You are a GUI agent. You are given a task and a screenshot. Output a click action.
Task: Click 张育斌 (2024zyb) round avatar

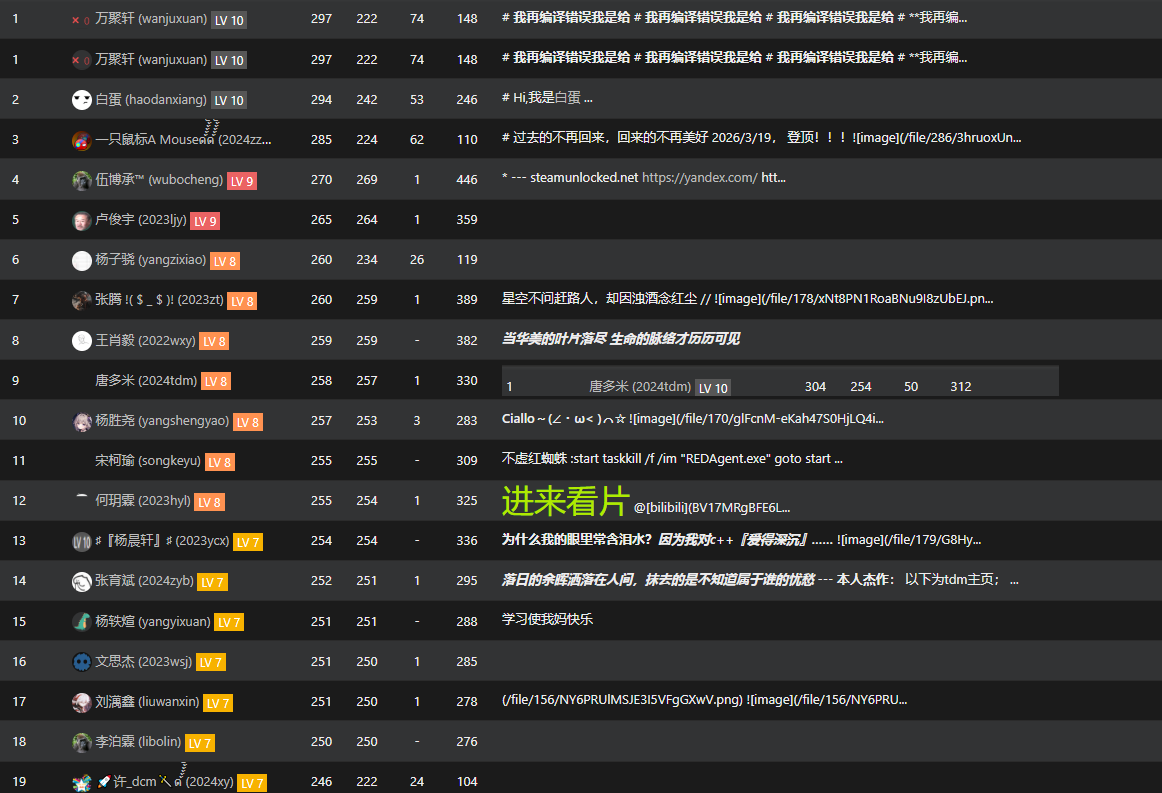(x=82, y=582)
